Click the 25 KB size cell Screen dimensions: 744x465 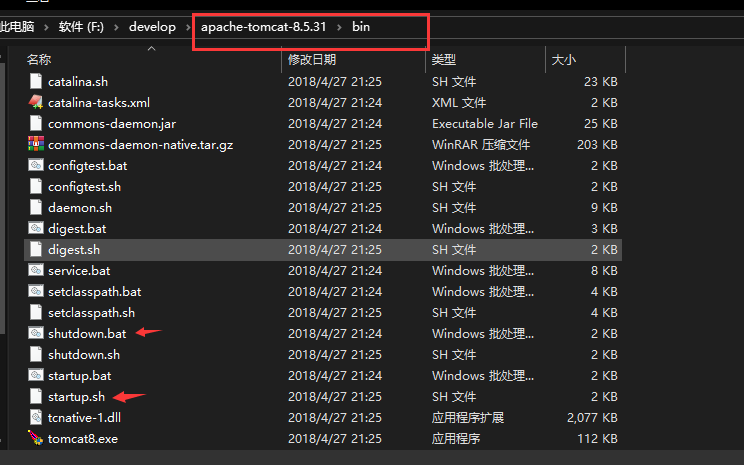click(600, 123)
